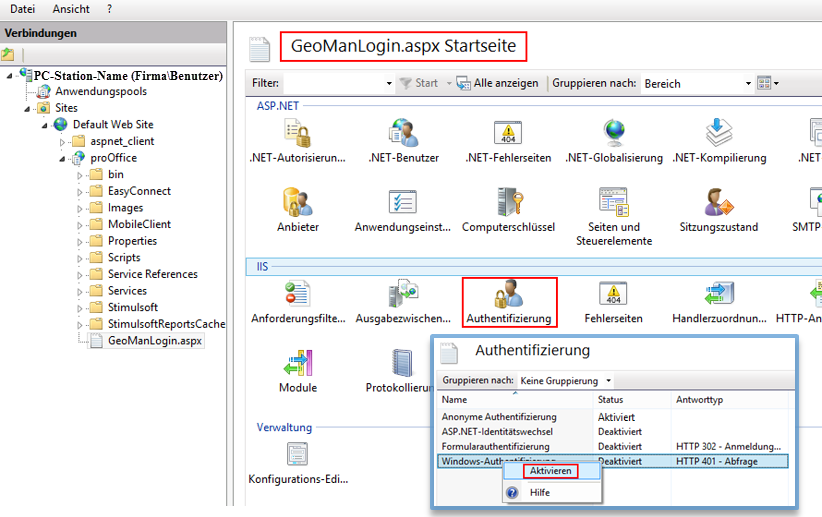Click the view mode icon in filter bar
822x517 pixels.
764,83
